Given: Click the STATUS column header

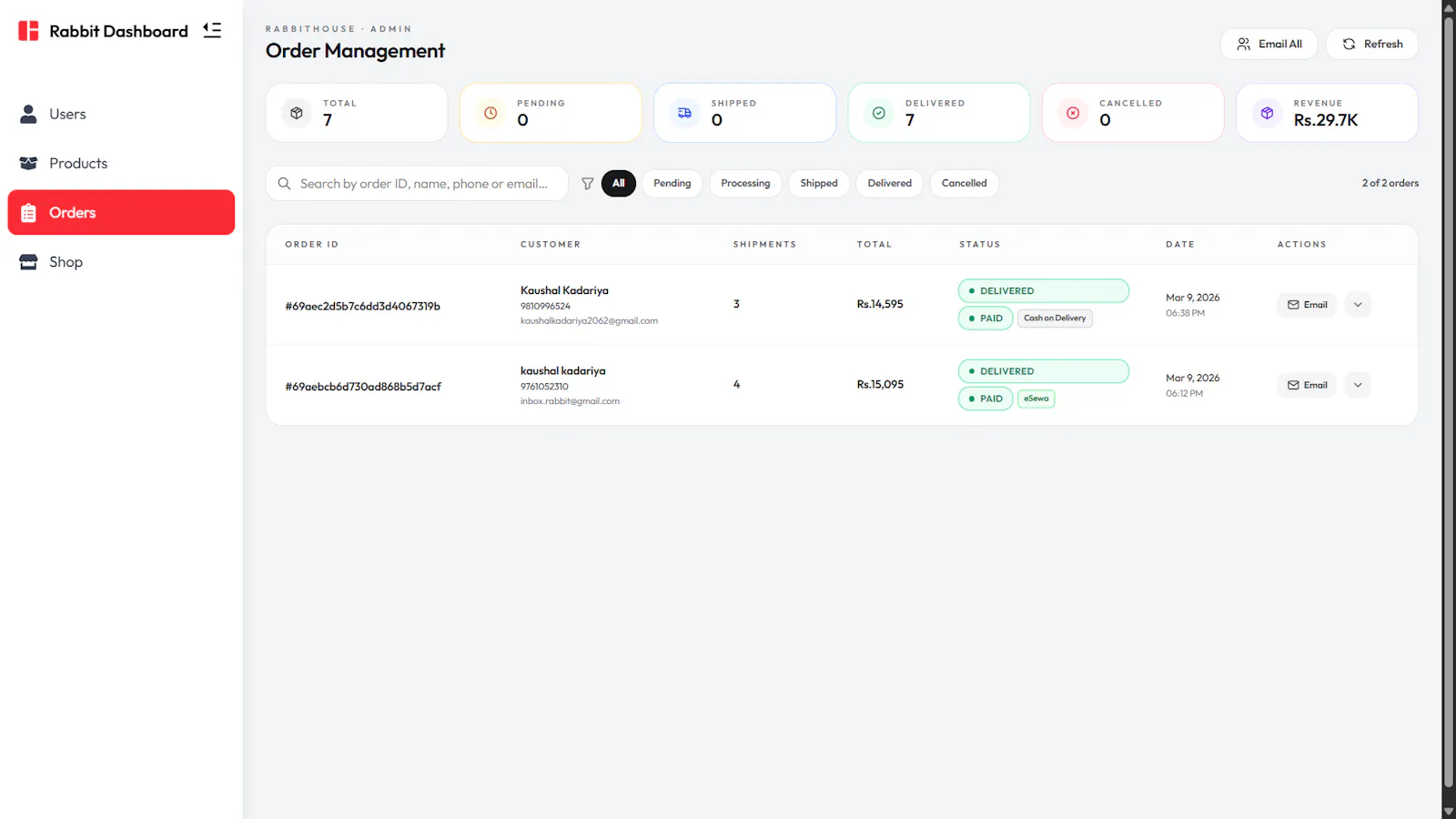Looking at the screenshot, I should coord(980,244).
